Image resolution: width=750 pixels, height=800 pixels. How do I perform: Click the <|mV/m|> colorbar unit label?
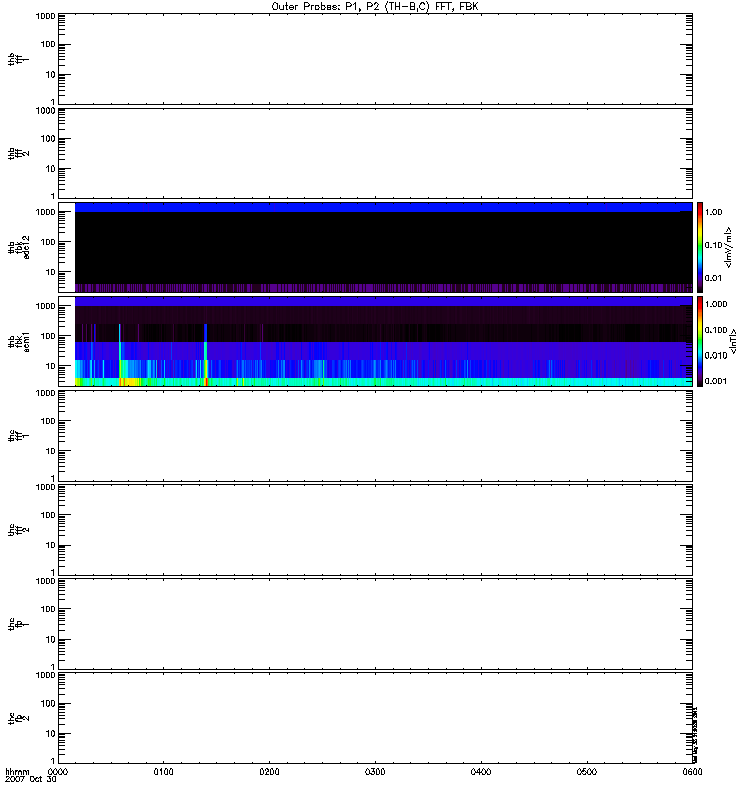729,247
